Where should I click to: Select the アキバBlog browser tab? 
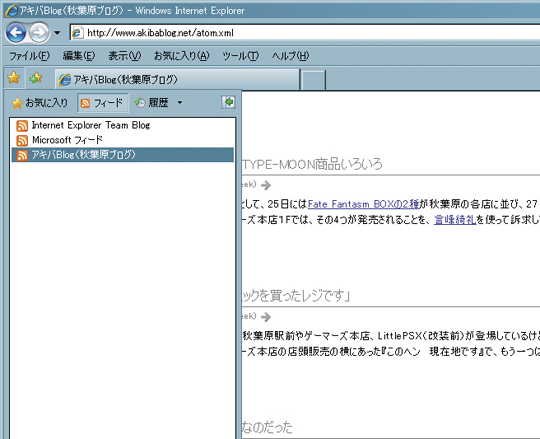click(x=177, y=80)
